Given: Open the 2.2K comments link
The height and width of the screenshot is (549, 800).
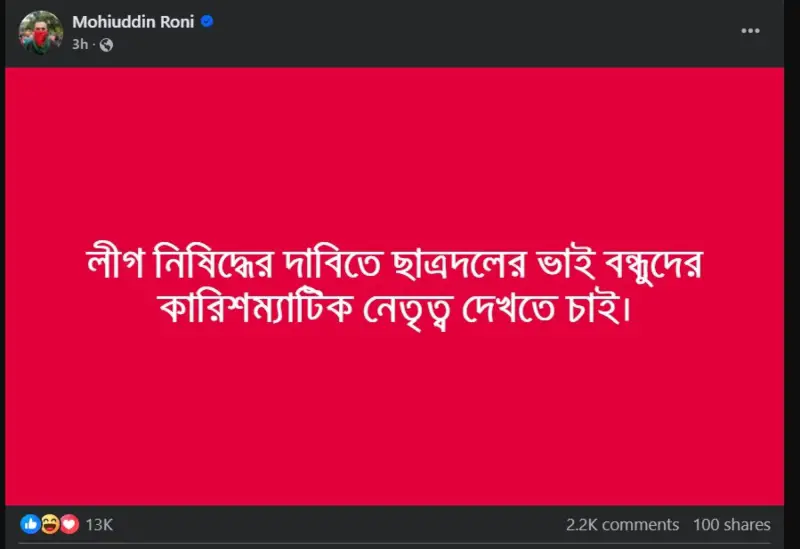Looking at the screenshot, I should [622, 525].
